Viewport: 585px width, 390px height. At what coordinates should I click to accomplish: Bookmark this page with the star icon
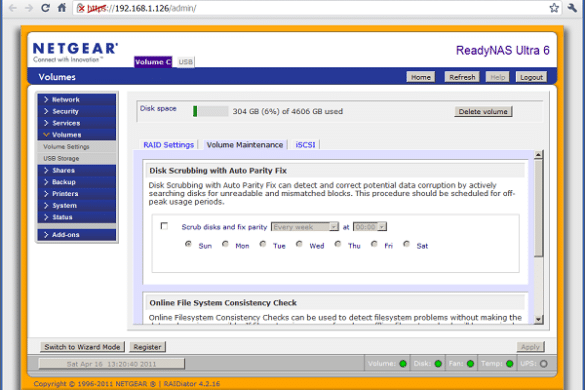point(554,8)
